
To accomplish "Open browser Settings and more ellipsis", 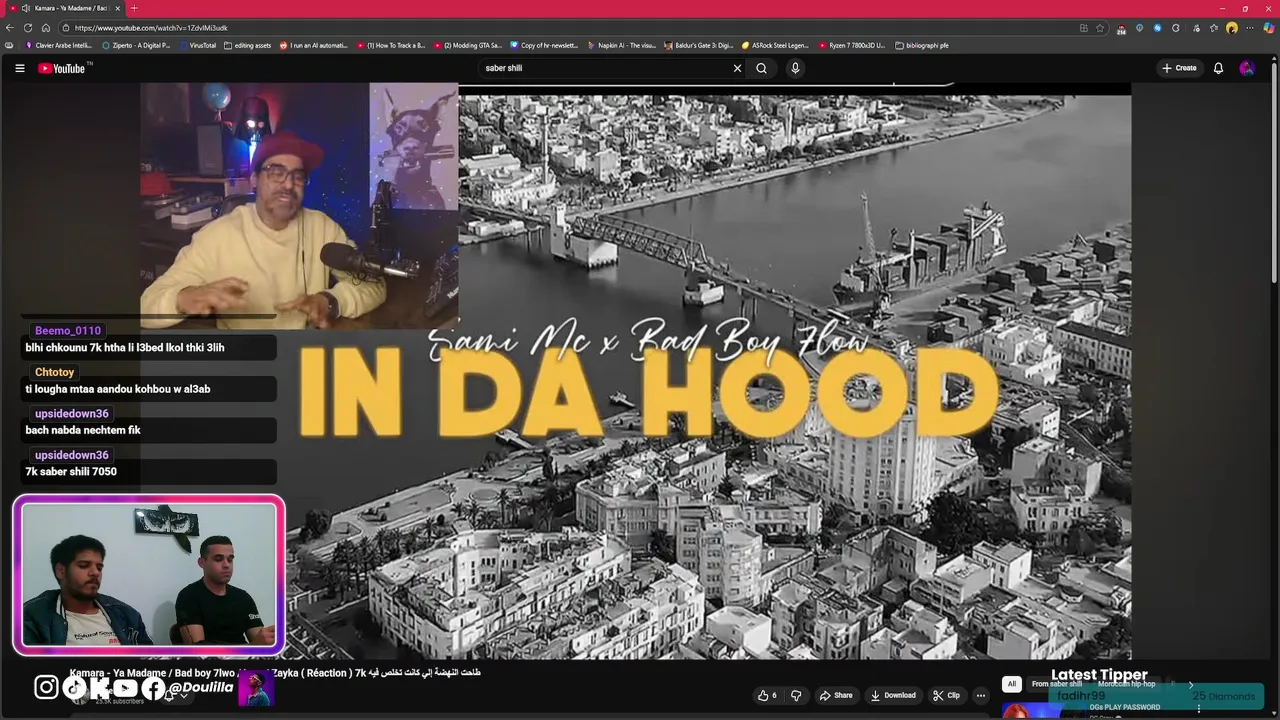I will (1250, 28).
